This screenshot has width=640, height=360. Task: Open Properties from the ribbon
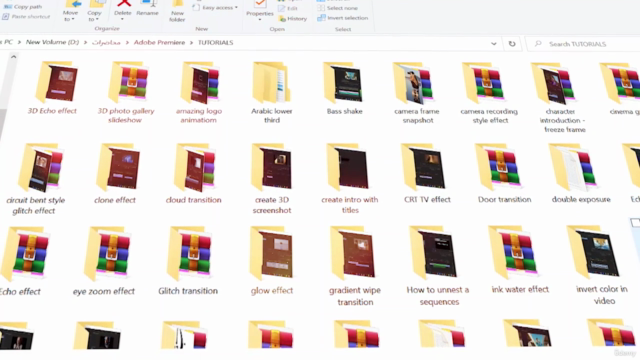(x=260, y=10)
